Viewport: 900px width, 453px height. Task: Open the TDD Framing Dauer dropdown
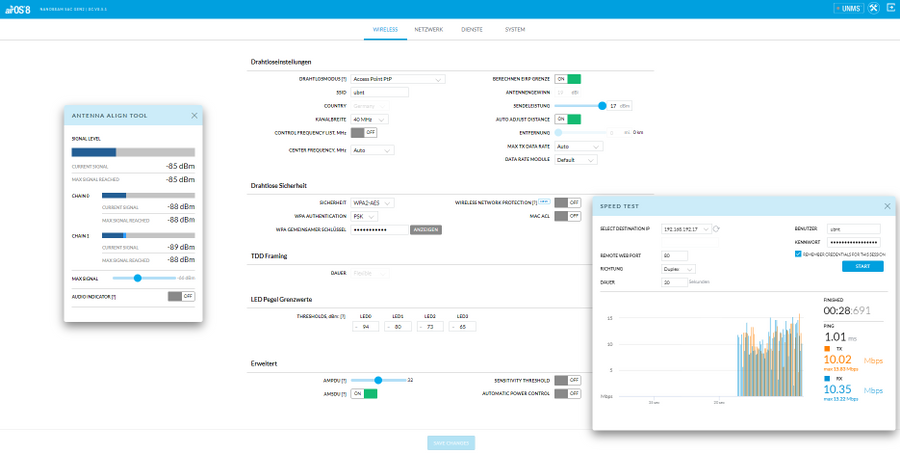(370, 273)
